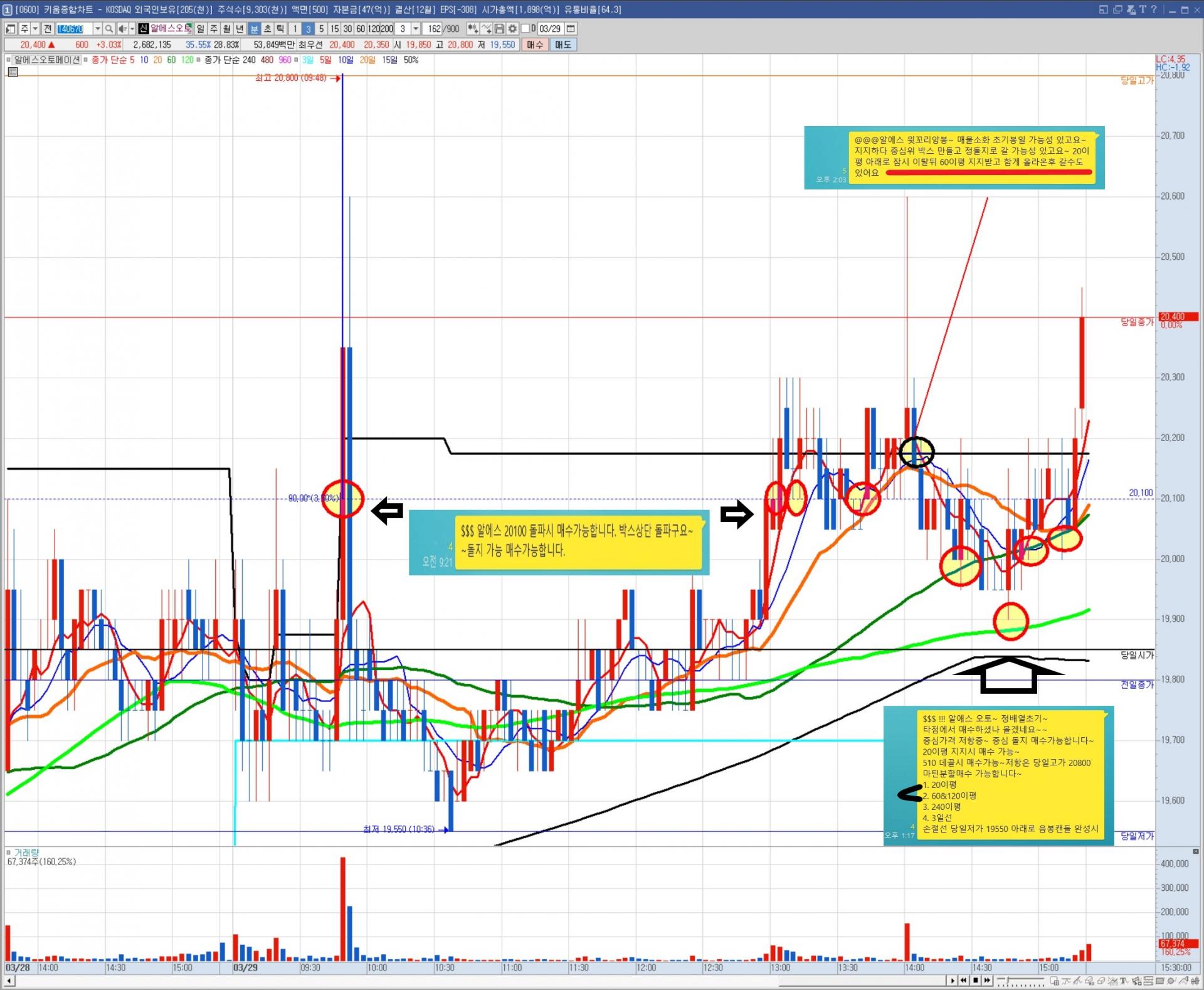Click the save chart floppy icon

499,29
